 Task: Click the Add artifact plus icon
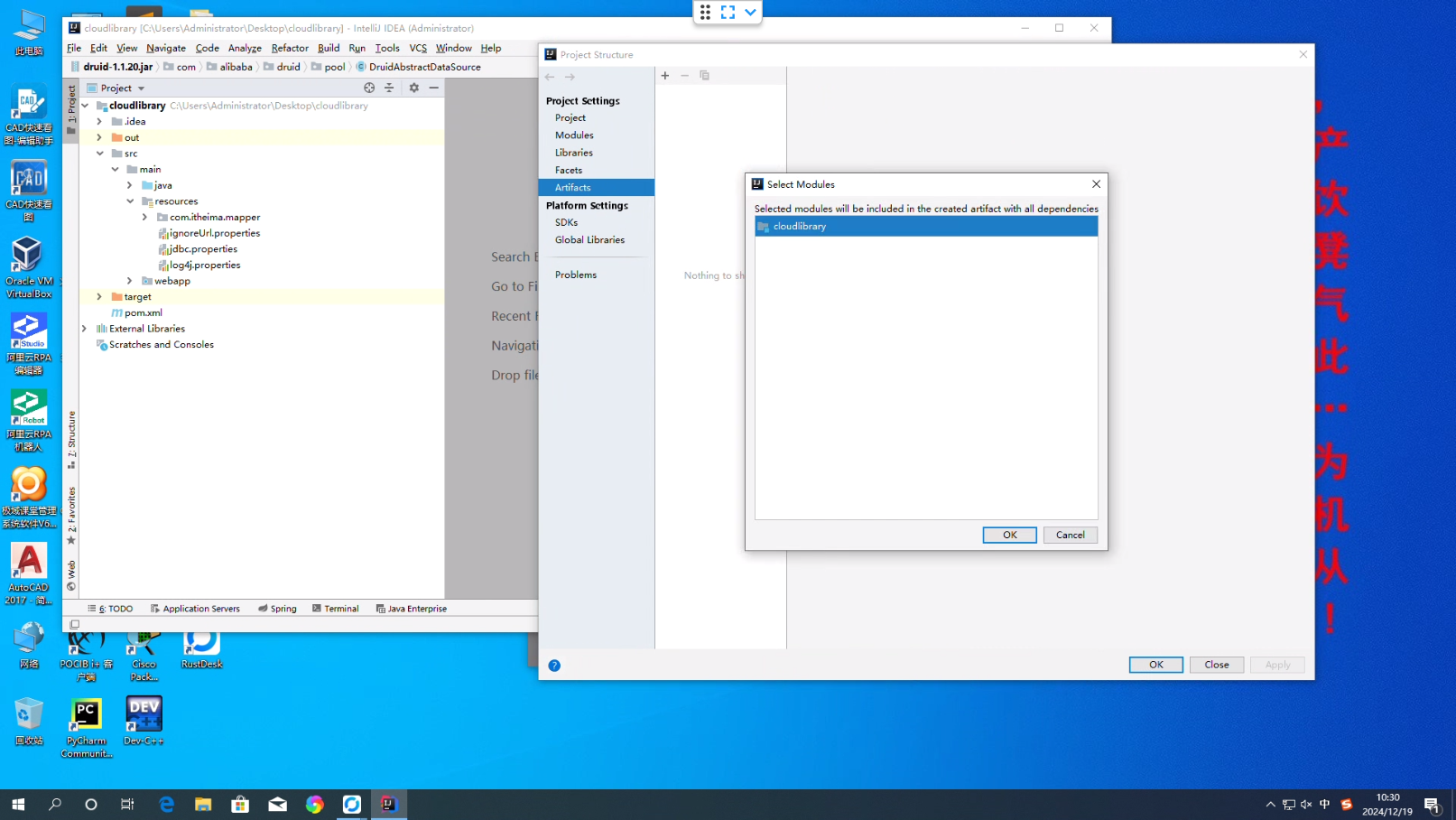[665, 76]
